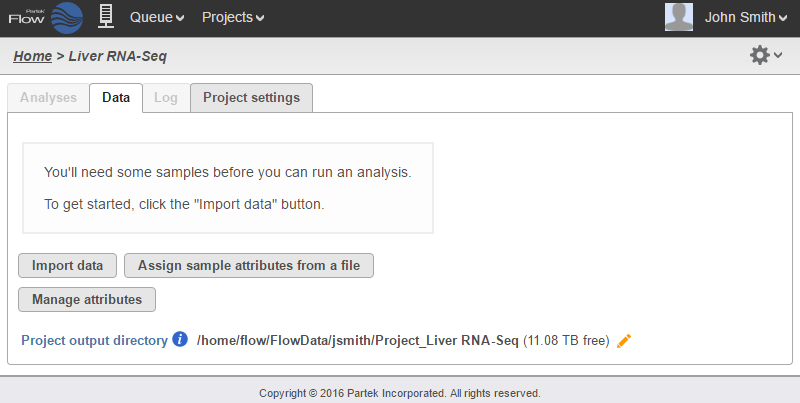Click the Manage attributes button

87,299
